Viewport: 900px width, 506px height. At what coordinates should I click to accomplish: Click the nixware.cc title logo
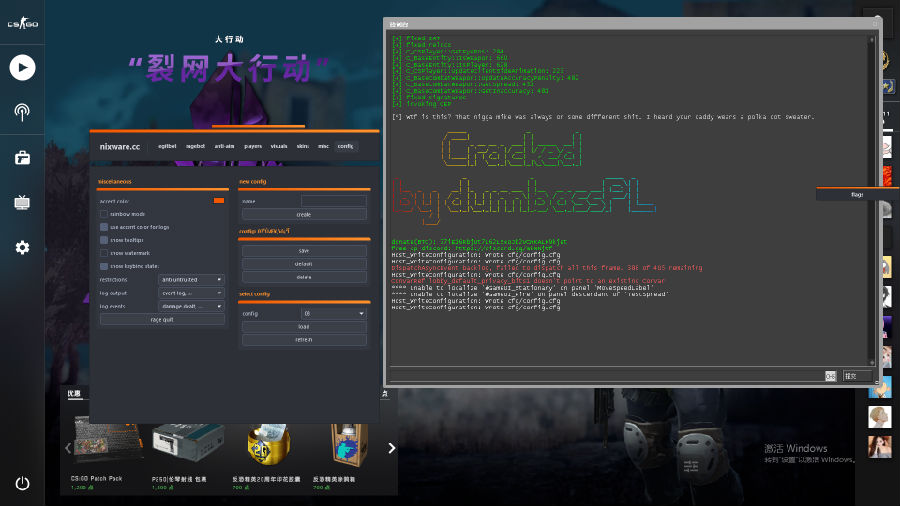pyautogui.click(x=119, y=146)
